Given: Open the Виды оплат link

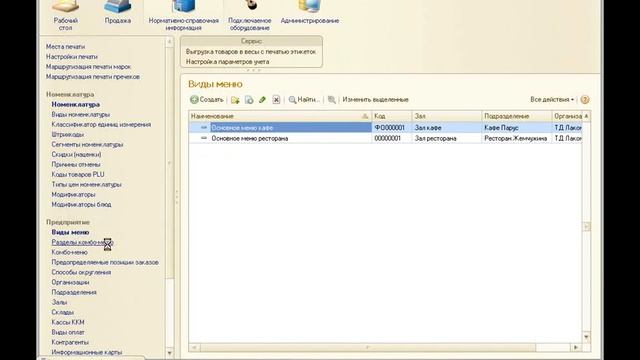Looking at the screenshot, I should 68,332.
